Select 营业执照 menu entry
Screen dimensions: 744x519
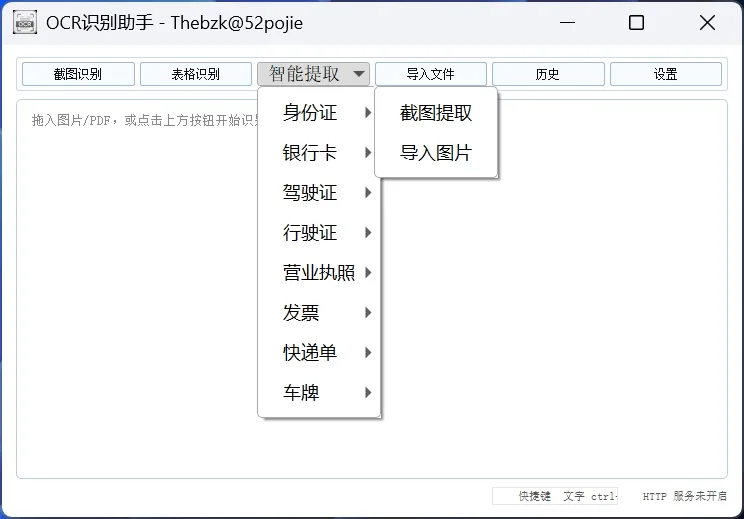point(319,273)
